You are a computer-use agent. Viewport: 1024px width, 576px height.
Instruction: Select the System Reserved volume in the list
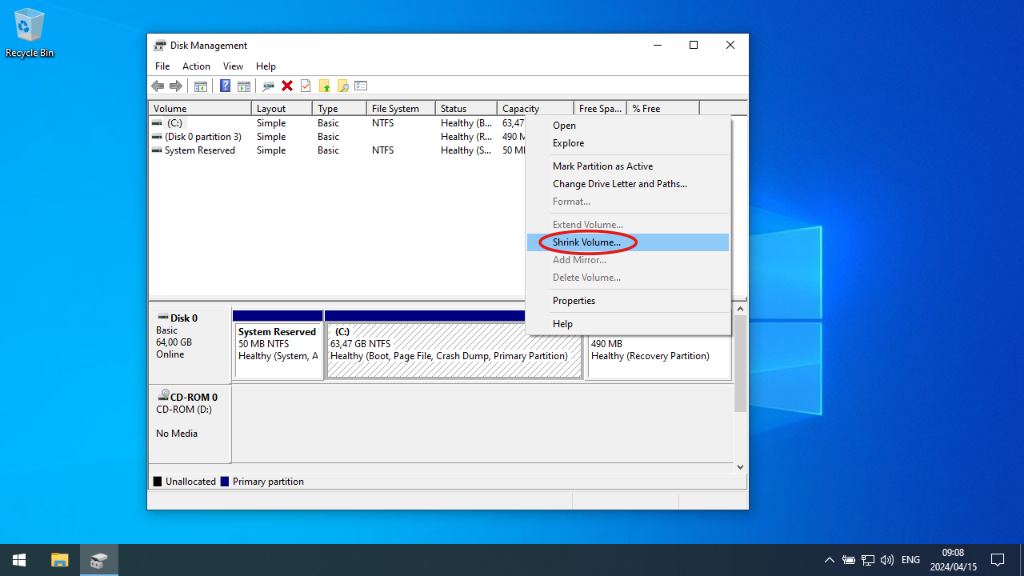point(199,150)
